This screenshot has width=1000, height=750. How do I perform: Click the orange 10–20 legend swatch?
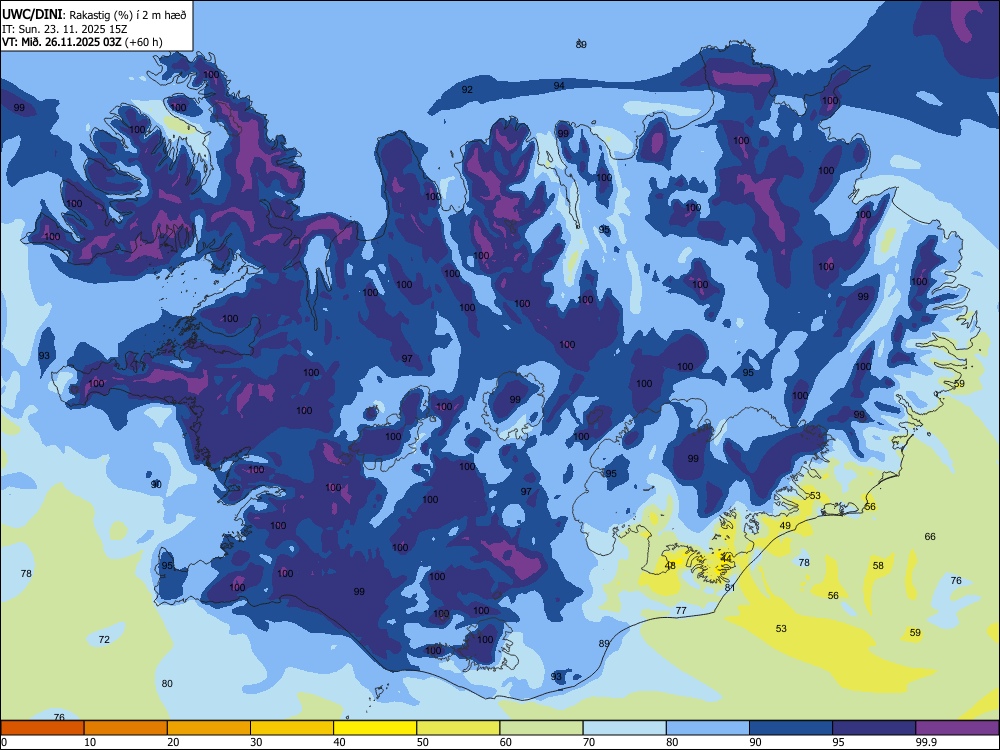coord(126,728)
